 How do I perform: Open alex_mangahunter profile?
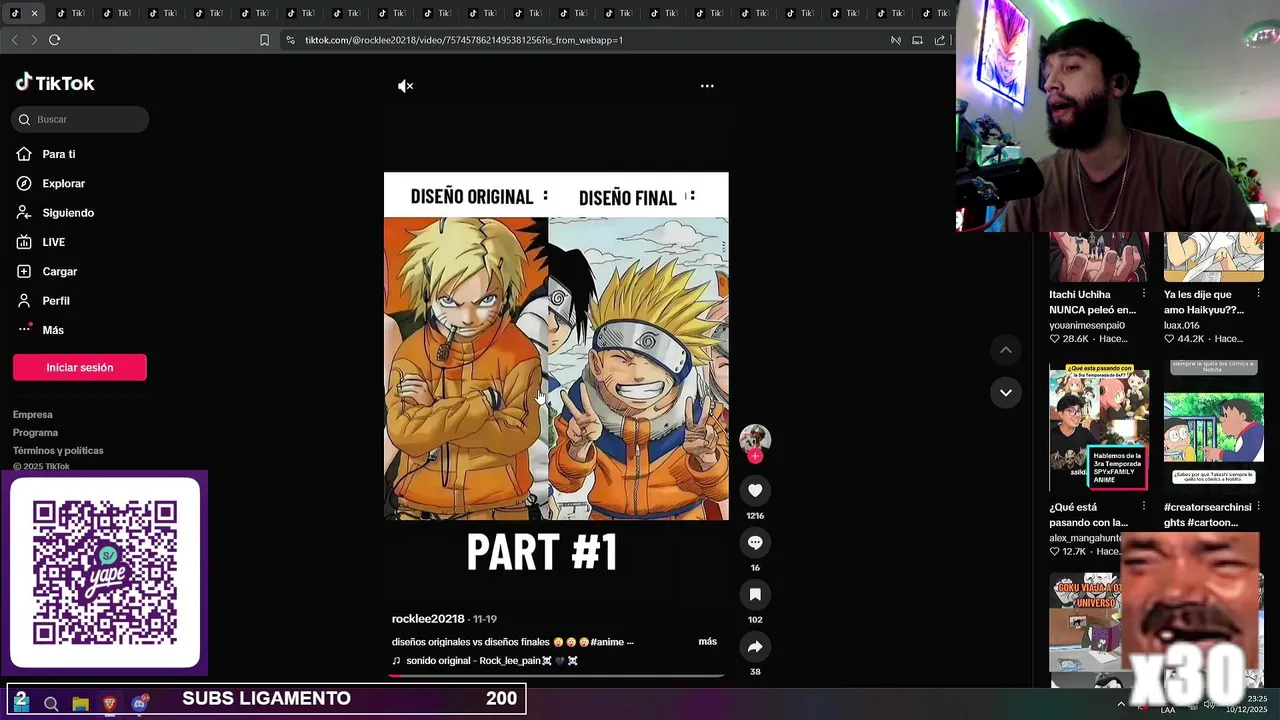pyautogui.click(x=1086, y=537)
